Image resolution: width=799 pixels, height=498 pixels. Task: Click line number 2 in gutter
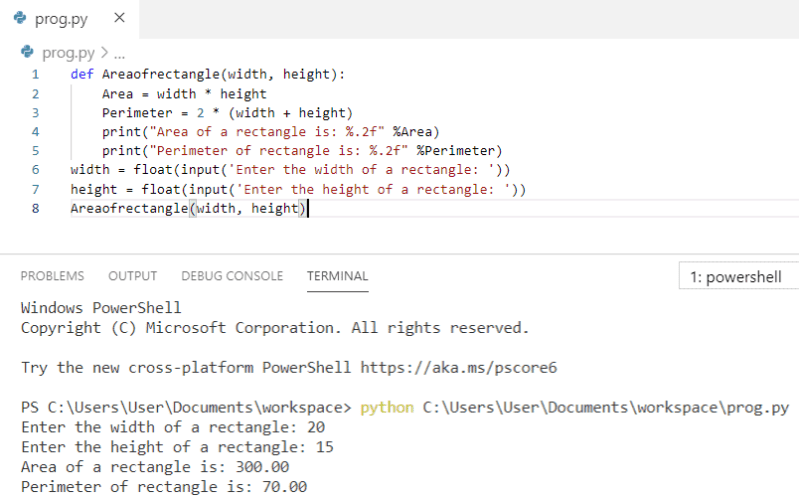(x=35, y=94)
